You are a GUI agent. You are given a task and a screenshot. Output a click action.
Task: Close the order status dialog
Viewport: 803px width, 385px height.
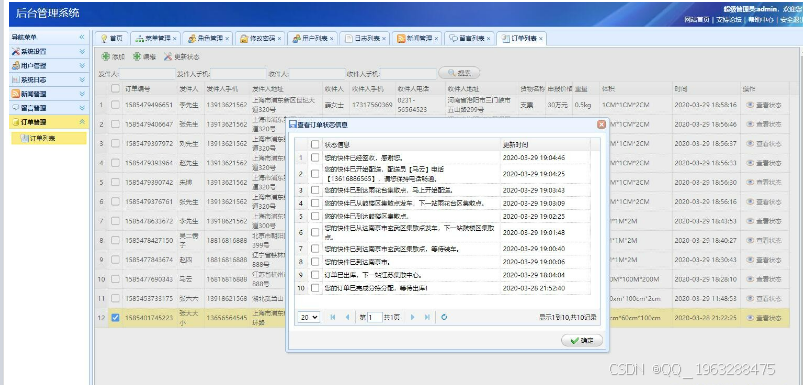pyautogui.click(x=601, y=124)
